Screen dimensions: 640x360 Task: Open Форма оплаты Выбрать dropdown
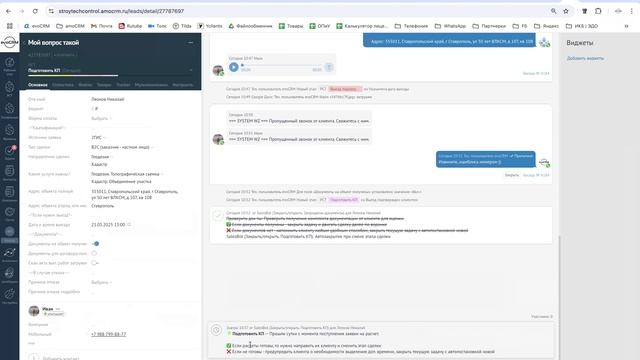pos(101,118)
